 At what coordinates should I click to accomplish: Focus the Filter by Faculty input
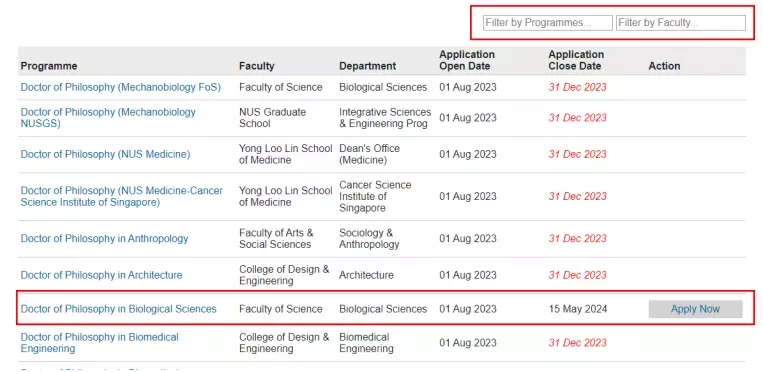click(x=681, y=23)
